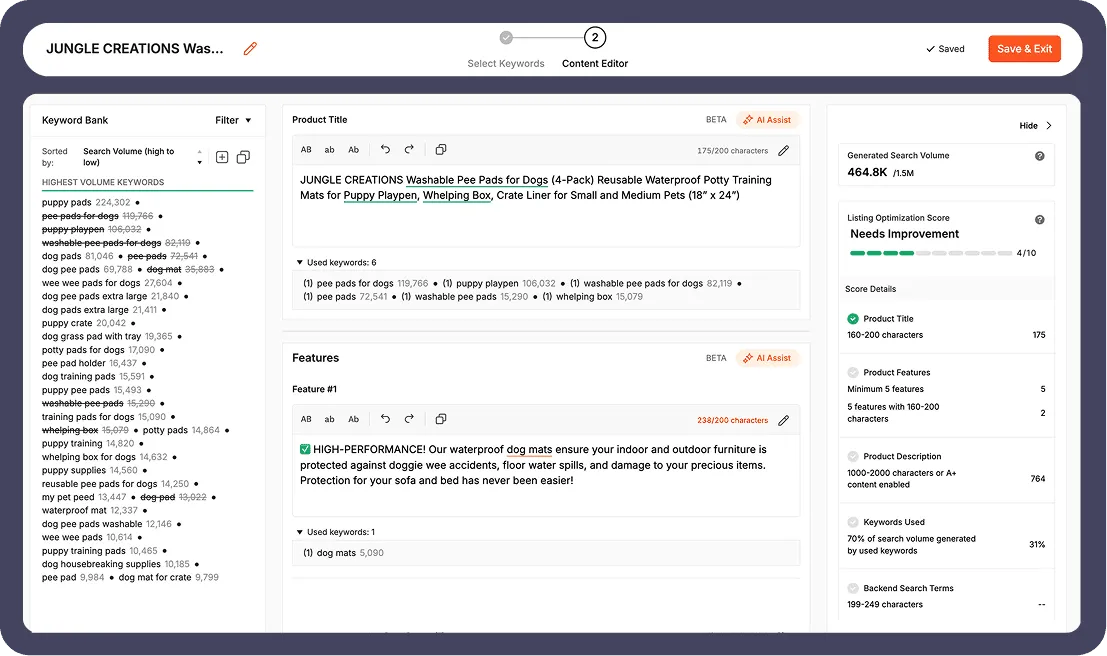Use AI Assist for Product Title

point(767,120)
